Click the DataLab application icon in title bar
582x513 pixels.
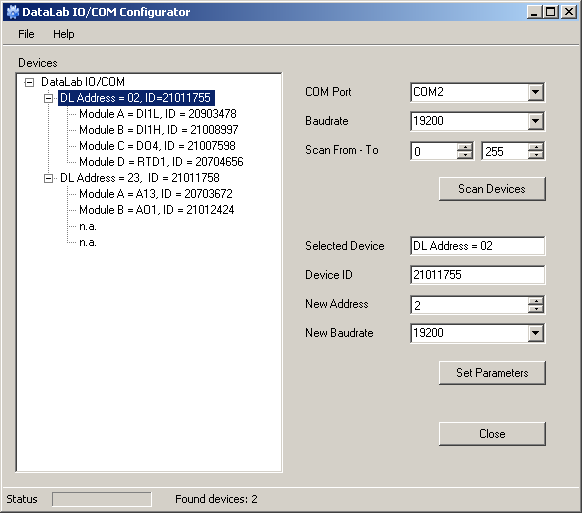[x=13, y=12]
